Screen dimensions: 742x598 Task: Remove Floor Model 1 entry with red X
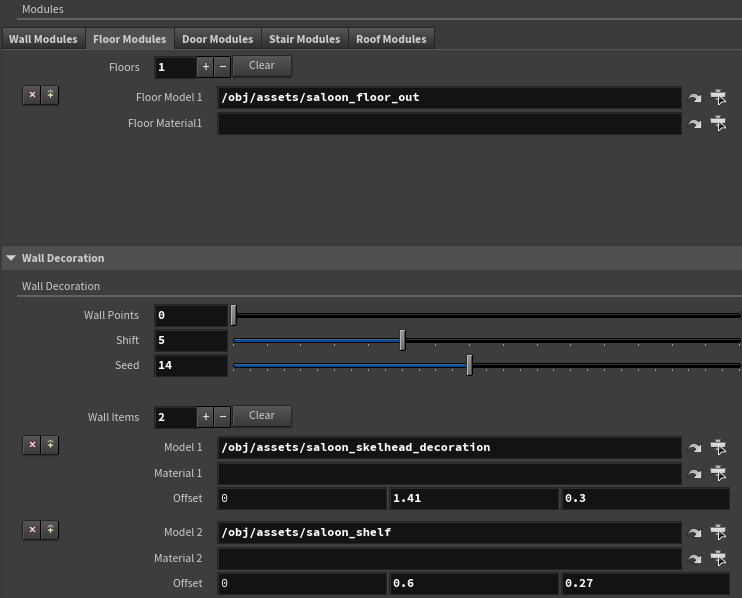(x=32, y=95)
